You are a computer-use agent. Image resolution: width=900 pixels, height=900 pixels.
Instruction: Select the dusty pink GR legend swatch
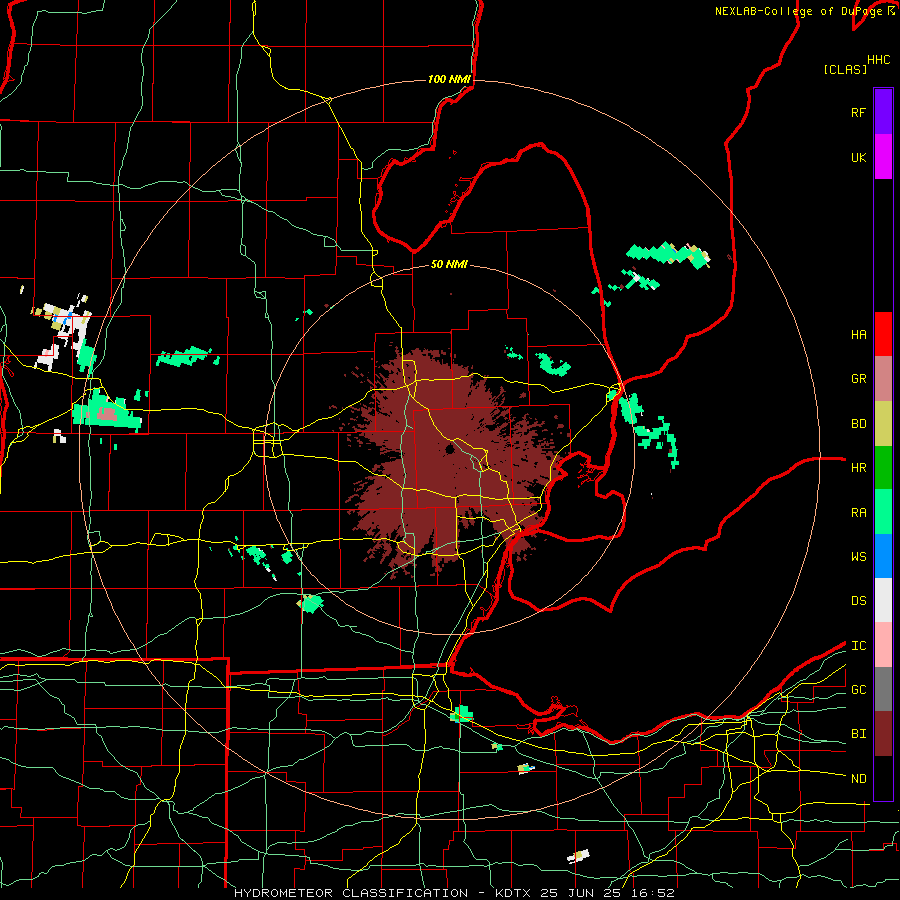[x=883, y=379]
